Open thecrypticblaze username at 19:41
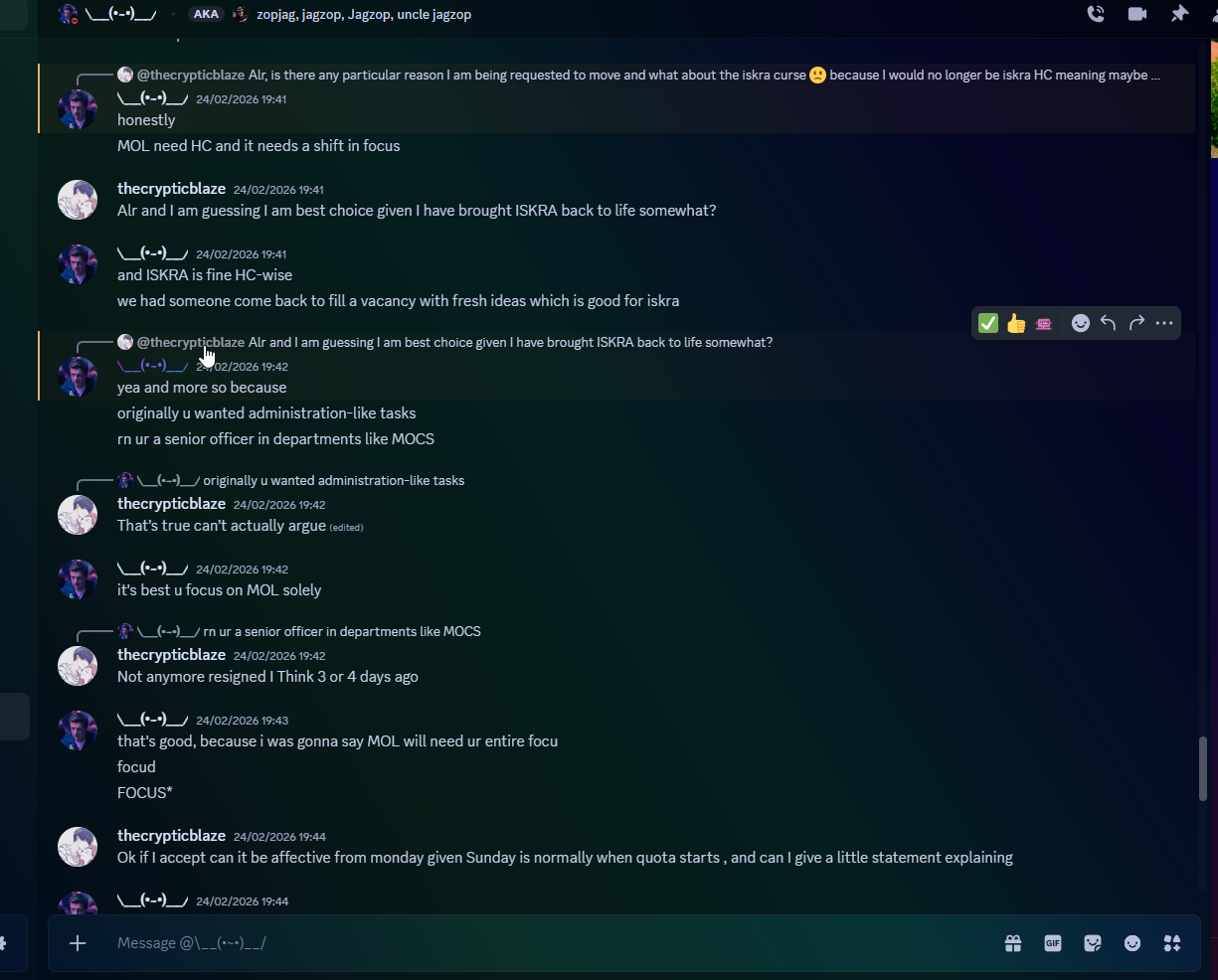 click(x=171, y=189)
